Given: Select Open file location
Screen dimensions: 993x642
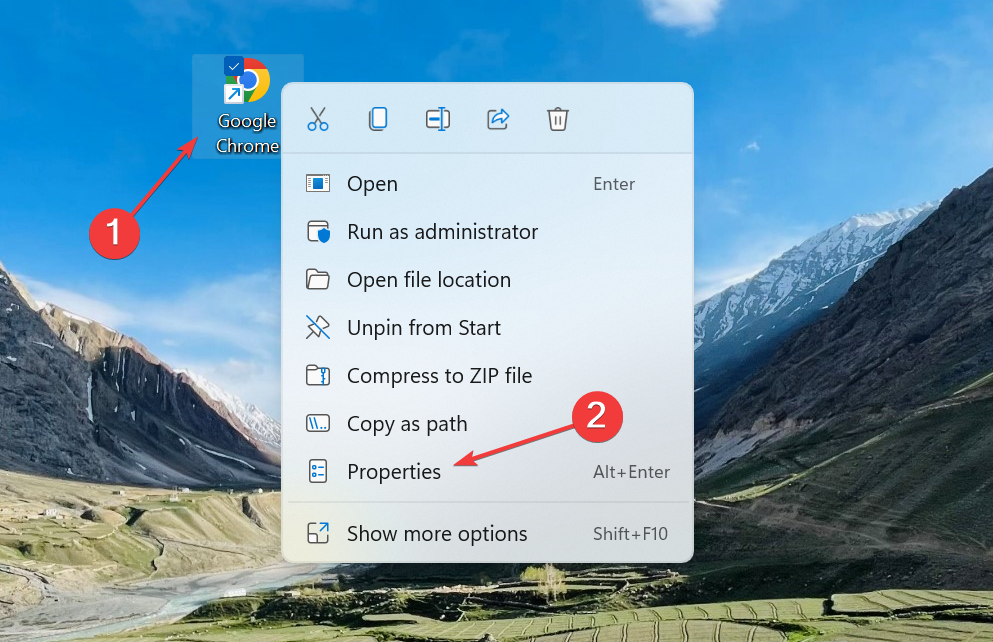Looking at the screenshot, I should point(487,280).
